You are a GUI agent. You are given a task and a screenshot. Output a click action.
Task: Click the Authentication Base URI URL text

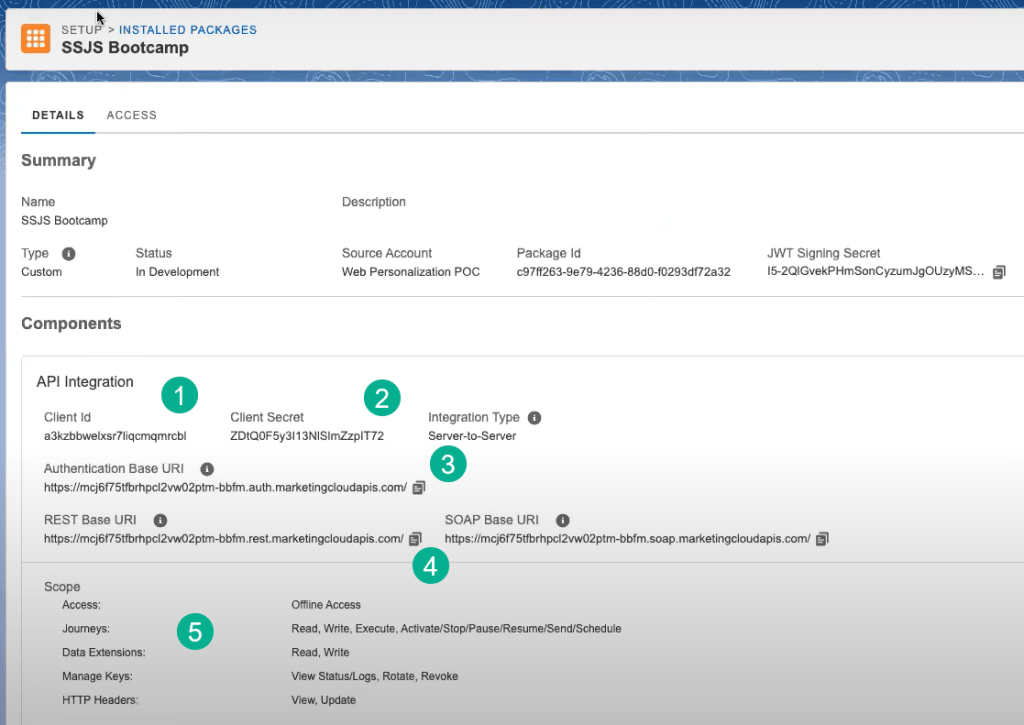click(225, 488)
